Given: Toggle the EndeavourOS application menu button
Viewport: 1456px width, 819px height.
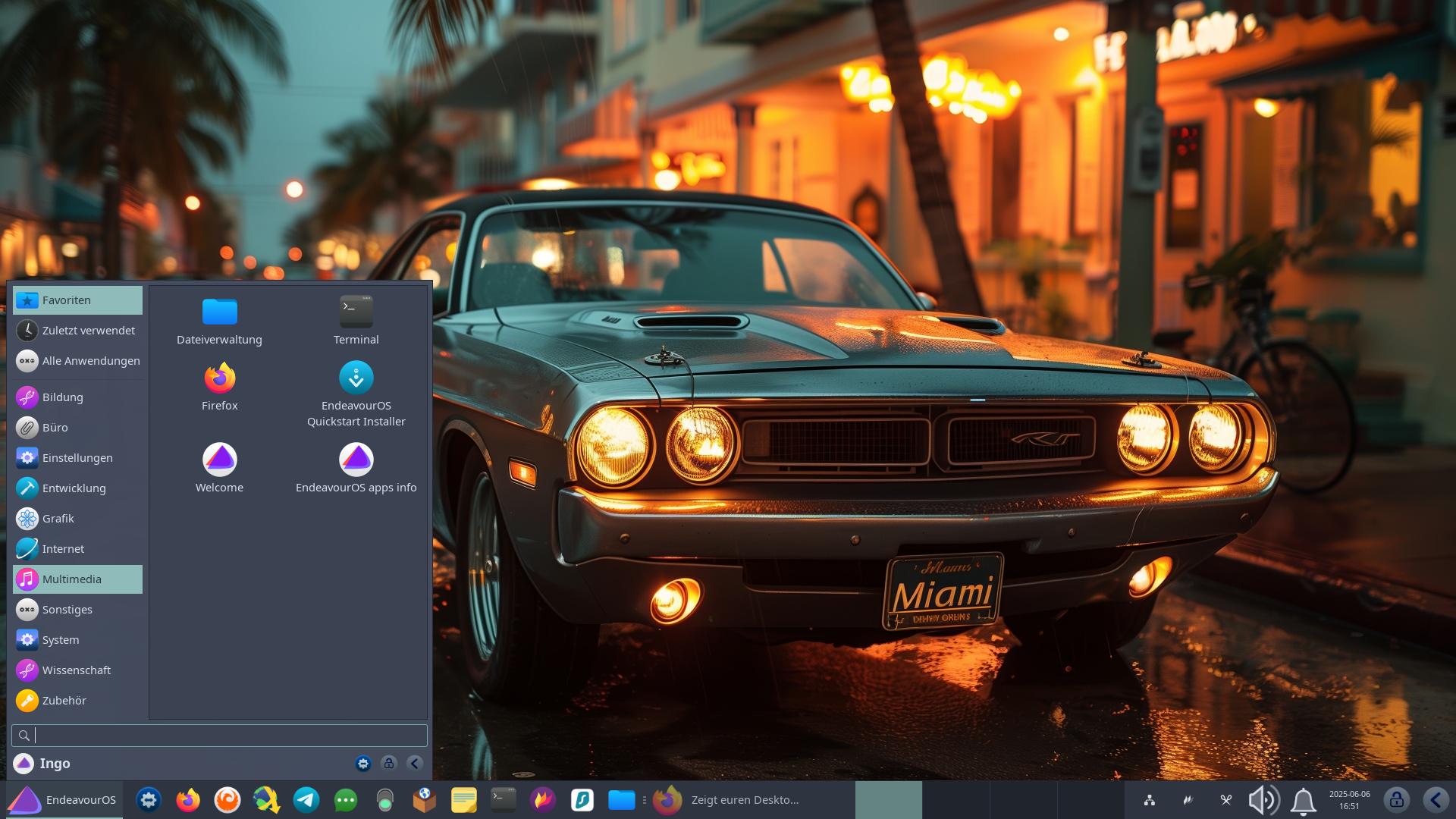Looking at the screenshot, I should 64,800.
